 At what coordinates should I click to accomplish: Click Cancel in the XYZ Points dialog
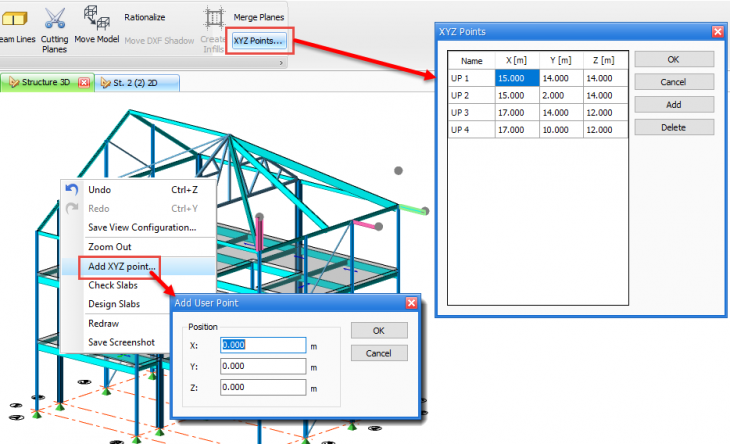click(674, 82)
